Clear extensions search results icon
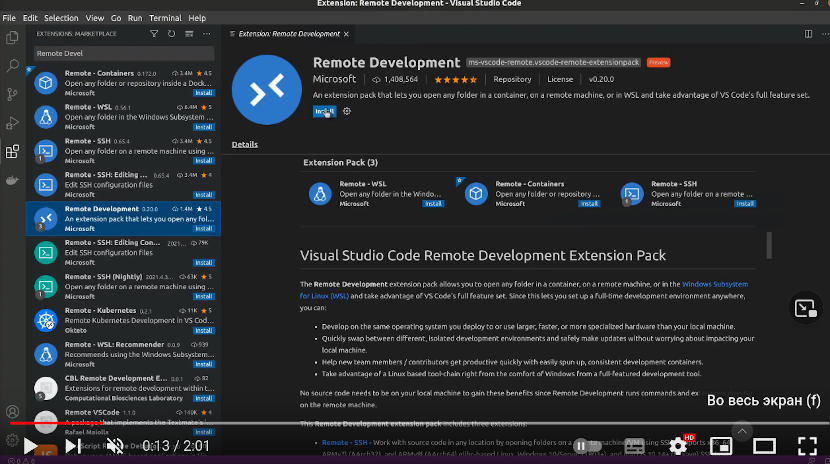This screenshot has height=464, width=830. 189,34
